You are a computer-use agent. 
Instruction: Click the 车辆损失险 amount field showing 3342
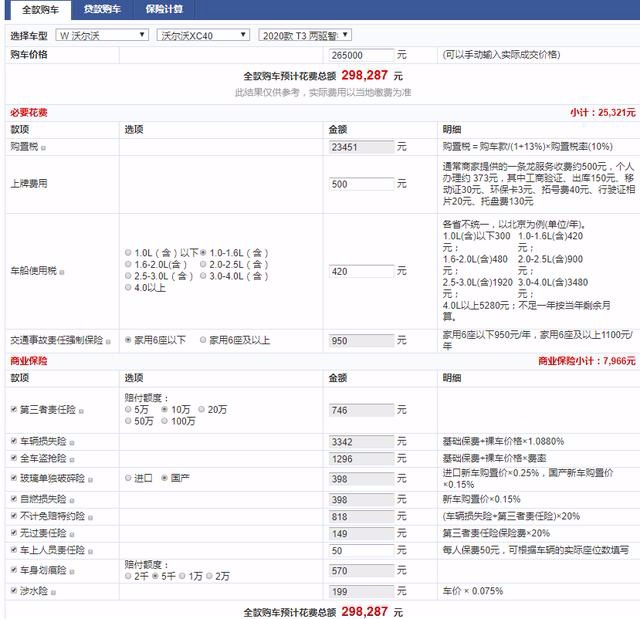361,442
